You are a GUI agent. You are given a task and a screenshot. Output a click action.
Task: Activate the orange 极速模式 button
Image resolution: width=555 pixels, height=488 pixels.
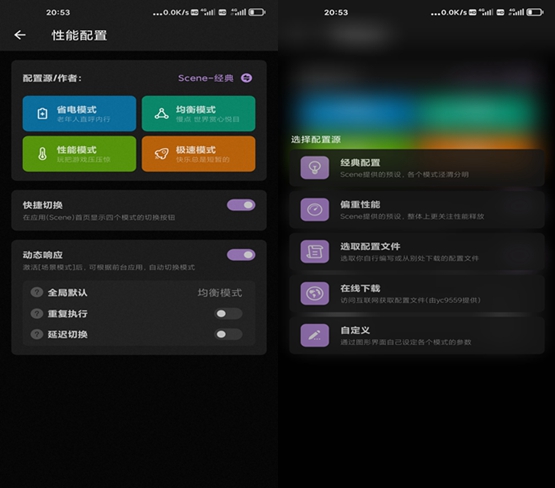199,154
